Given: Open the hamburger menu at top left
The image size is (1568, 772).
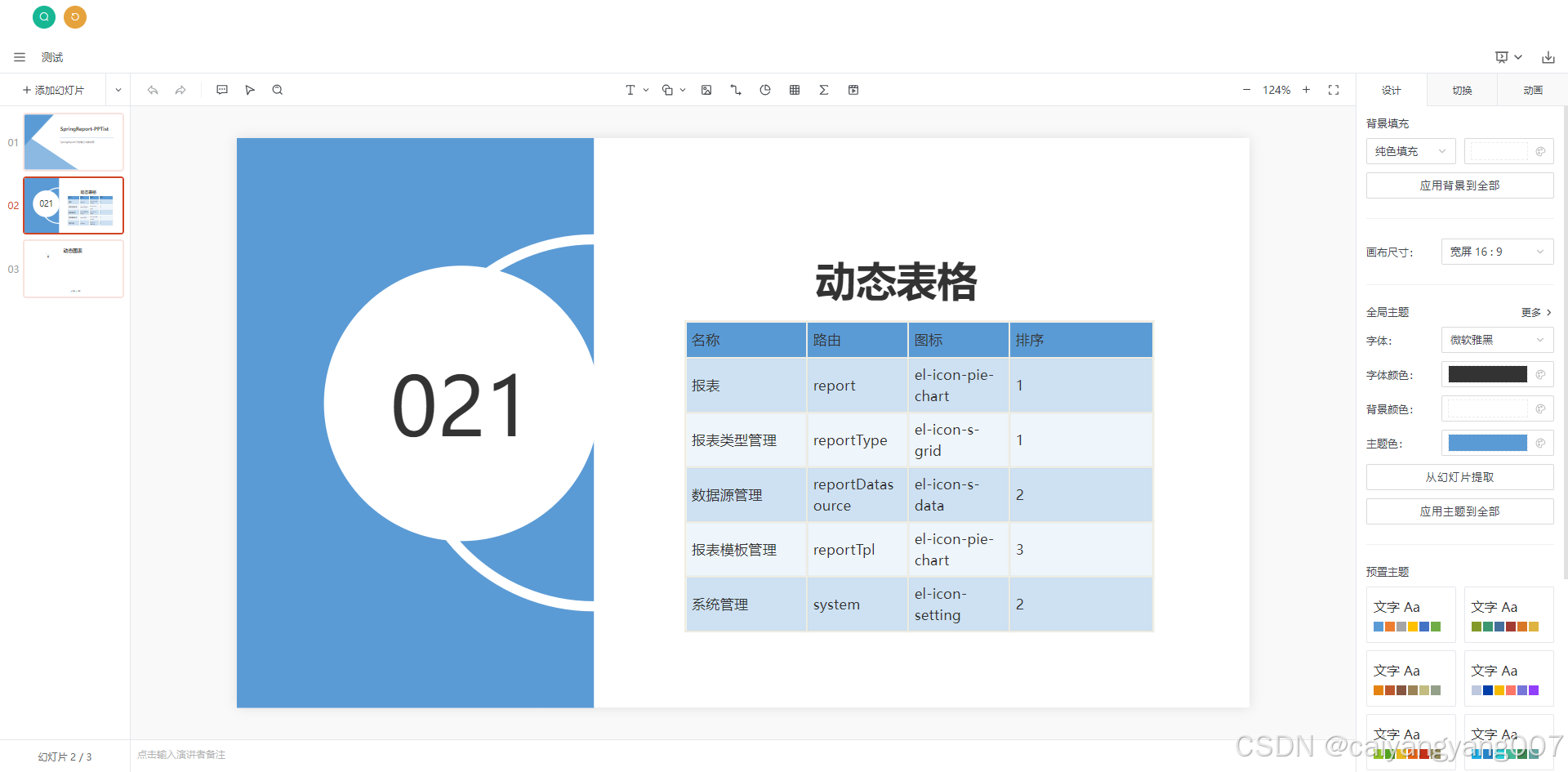Looking at the screenshot, I should click(x=19, y=57).
